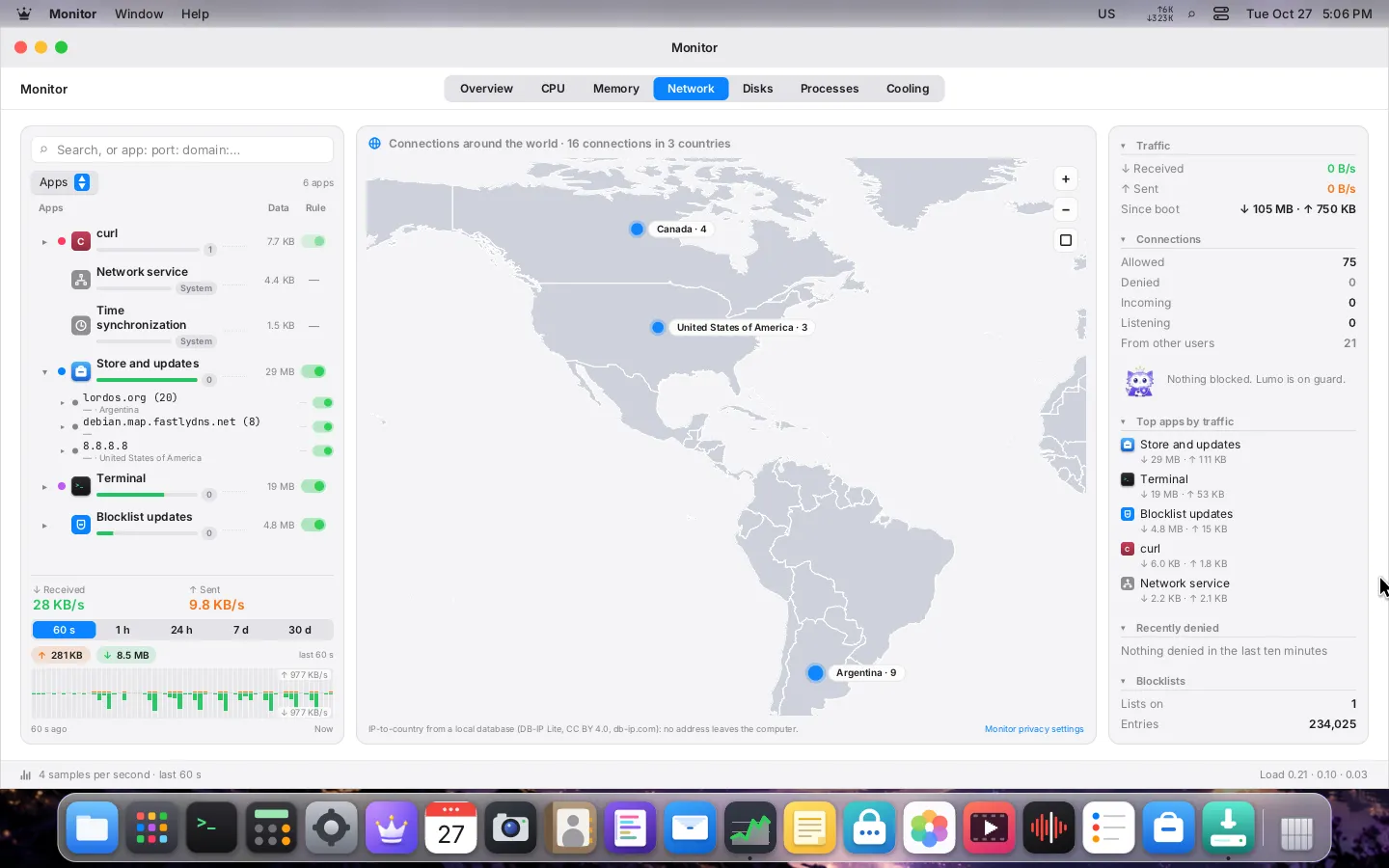Open the Window menu
This screenshot has width=1389, height=868.
coord(139,14)
